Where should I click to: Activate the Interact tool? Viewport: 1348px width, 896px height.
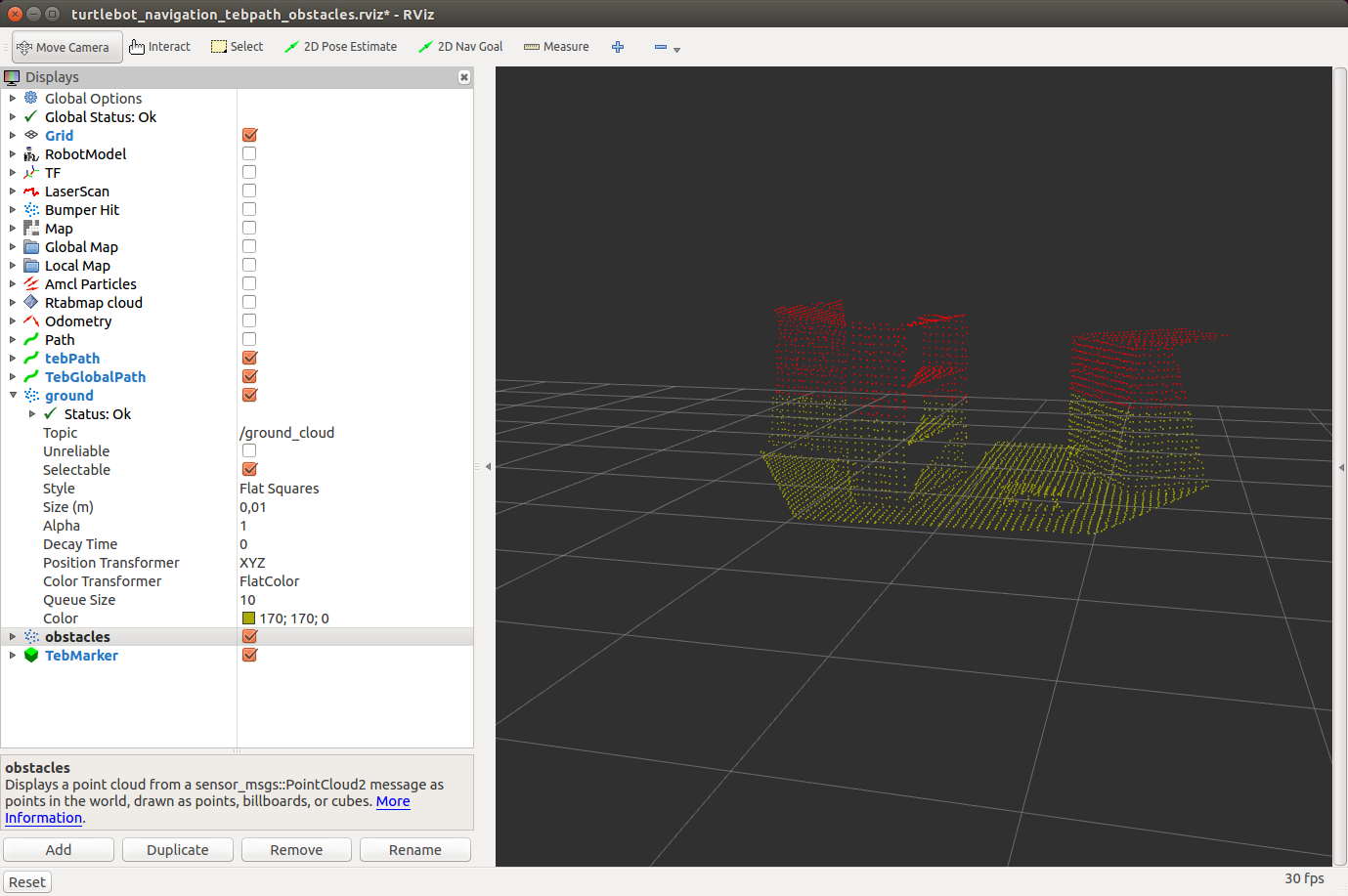(160, 47)
